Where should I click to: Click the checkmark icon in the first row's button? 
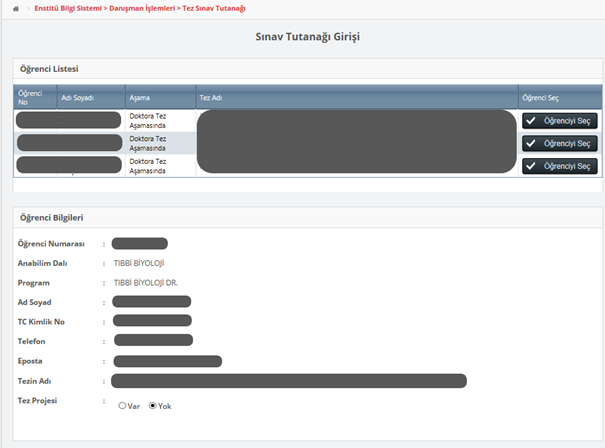pyautogui.click(x=531, y=121)
